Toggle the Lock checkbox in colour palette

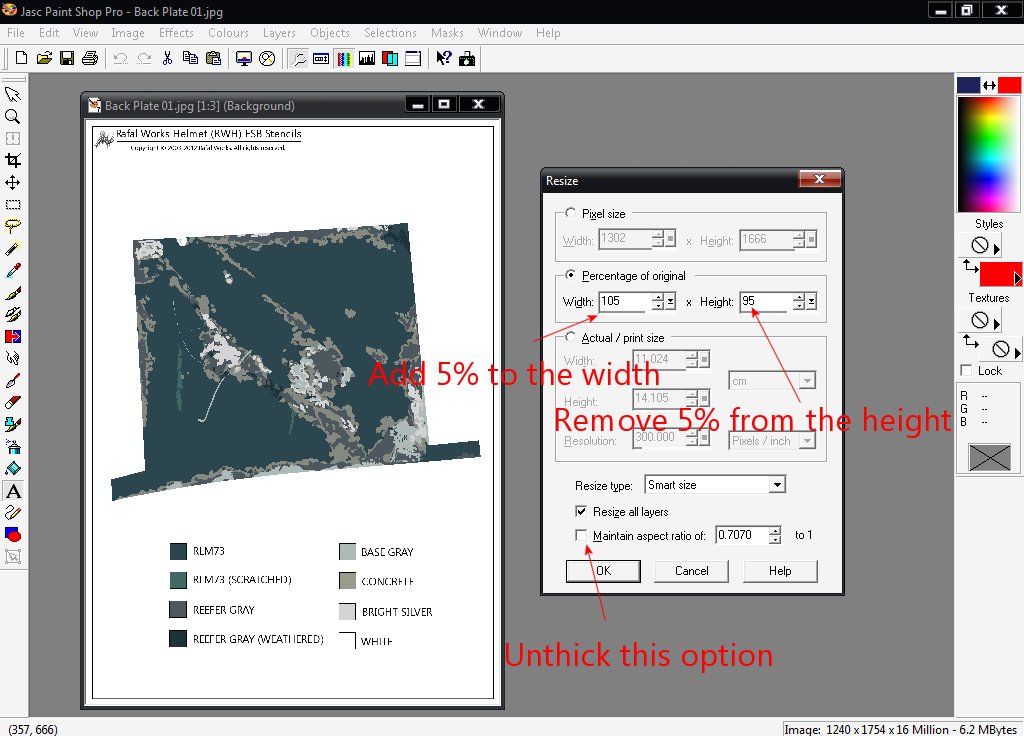967,370
